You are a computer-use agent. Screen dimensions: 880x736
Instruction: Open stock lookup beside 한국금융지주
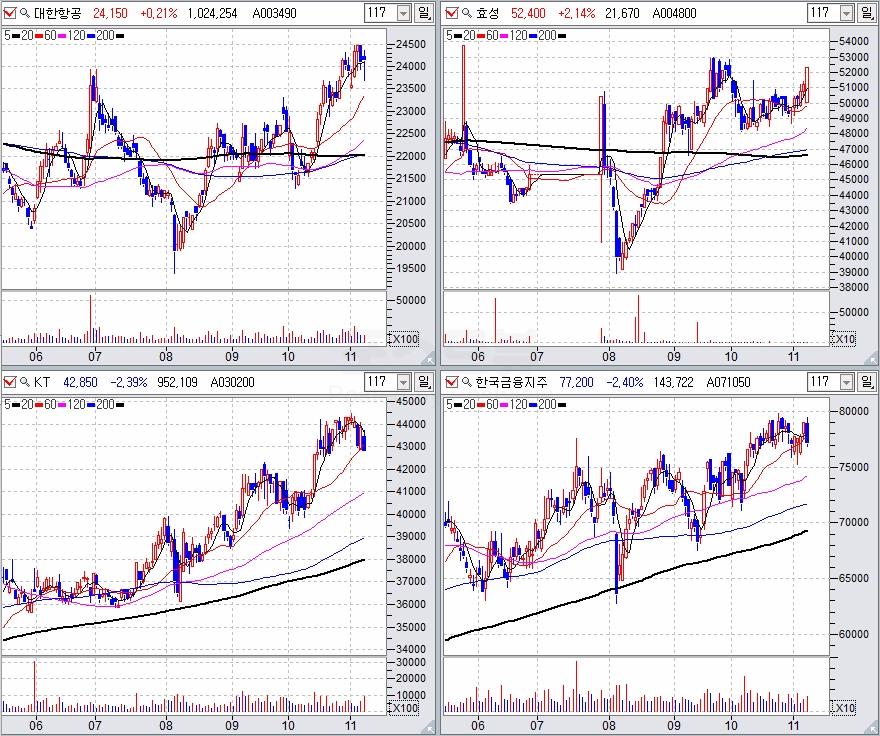[465, 382]
